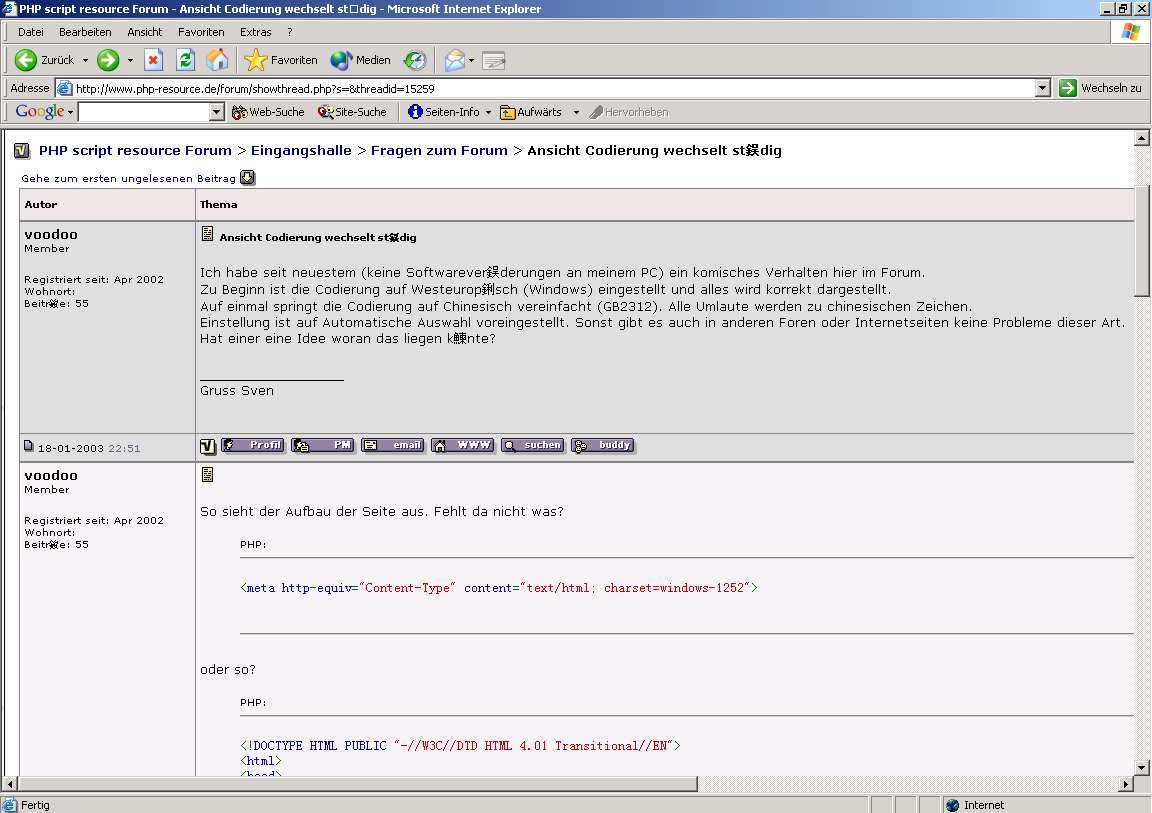Click in the Google toolbar search field
The image size is (1152, 813).
click(143, 112)
